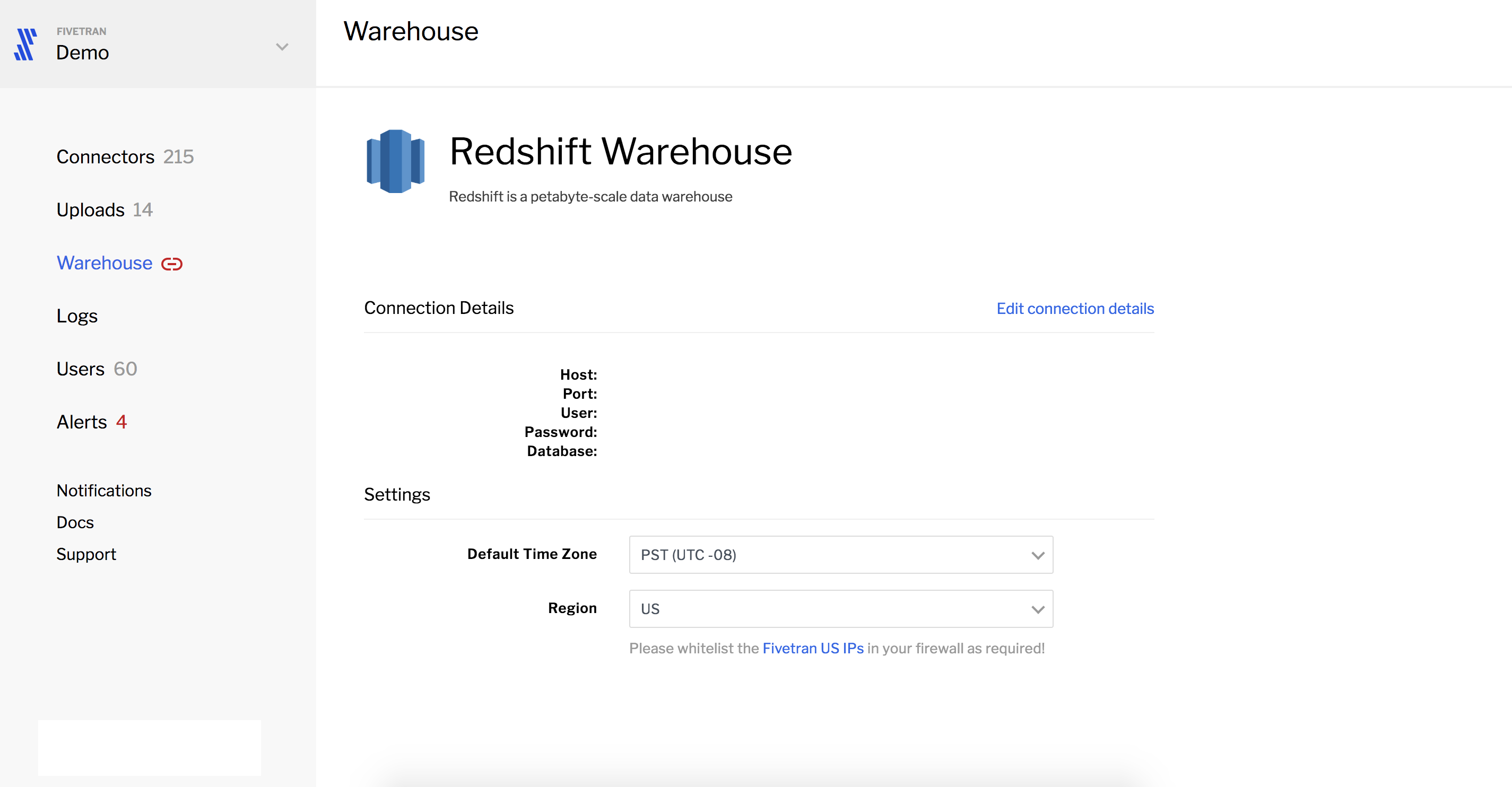Click the Redshift Warehouse icon

[x=395, y=163]
